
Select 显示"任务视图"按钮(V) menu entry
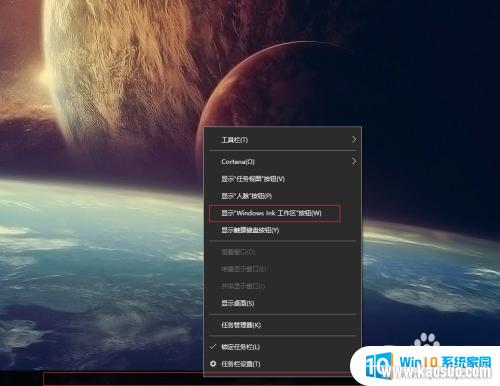click(283, 179)
